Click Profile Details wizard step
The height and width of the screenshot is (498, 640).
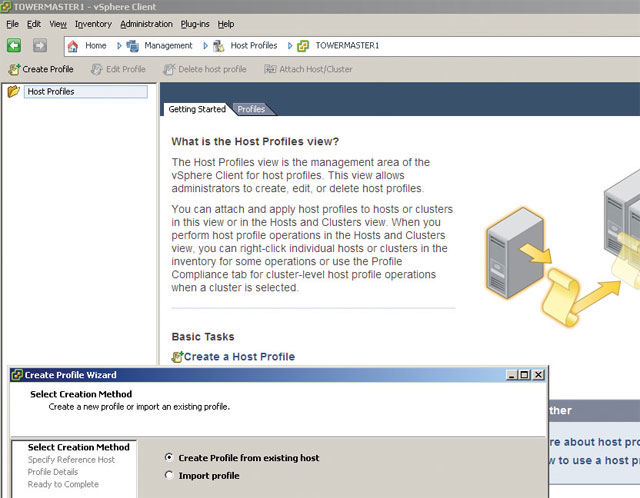[53, 472]
